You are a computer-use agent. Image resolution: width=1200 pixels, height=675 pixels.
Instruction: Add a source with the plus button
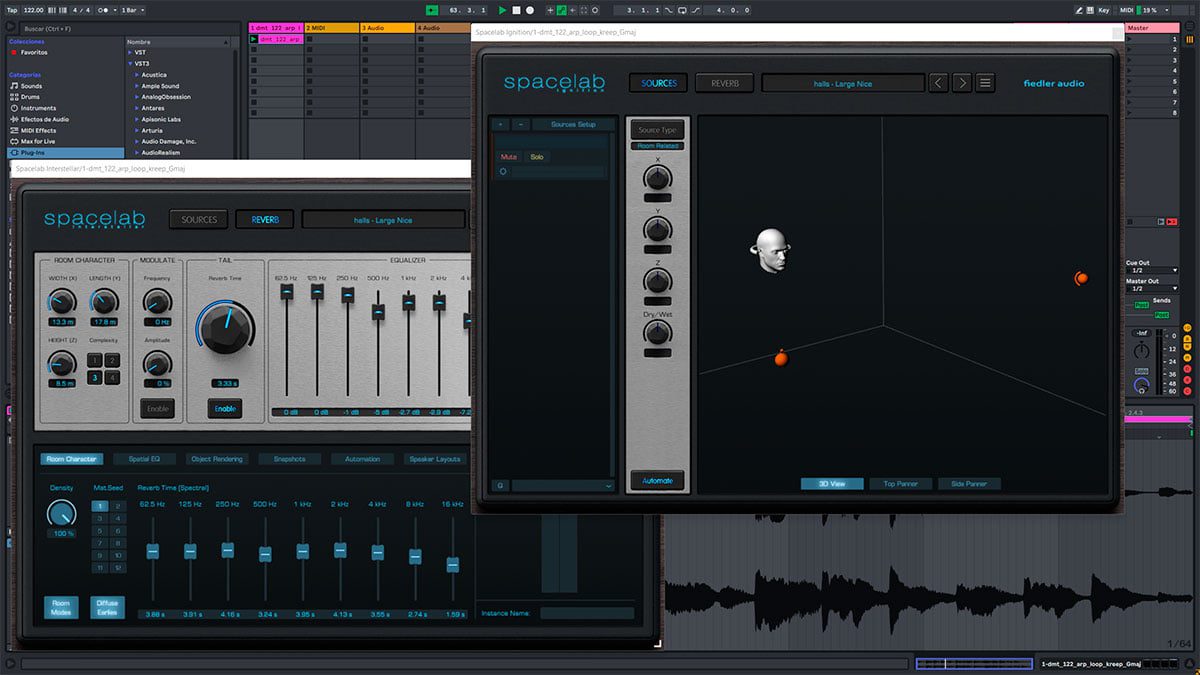(x=500, y=125)
